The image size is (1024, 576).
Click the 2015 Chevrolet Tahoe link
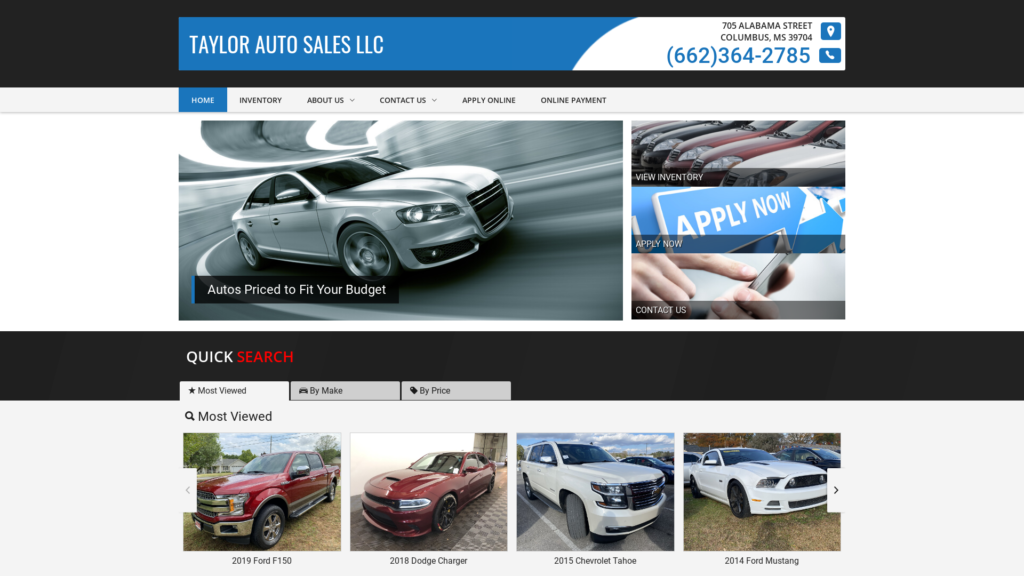click(x=595, y=561)
